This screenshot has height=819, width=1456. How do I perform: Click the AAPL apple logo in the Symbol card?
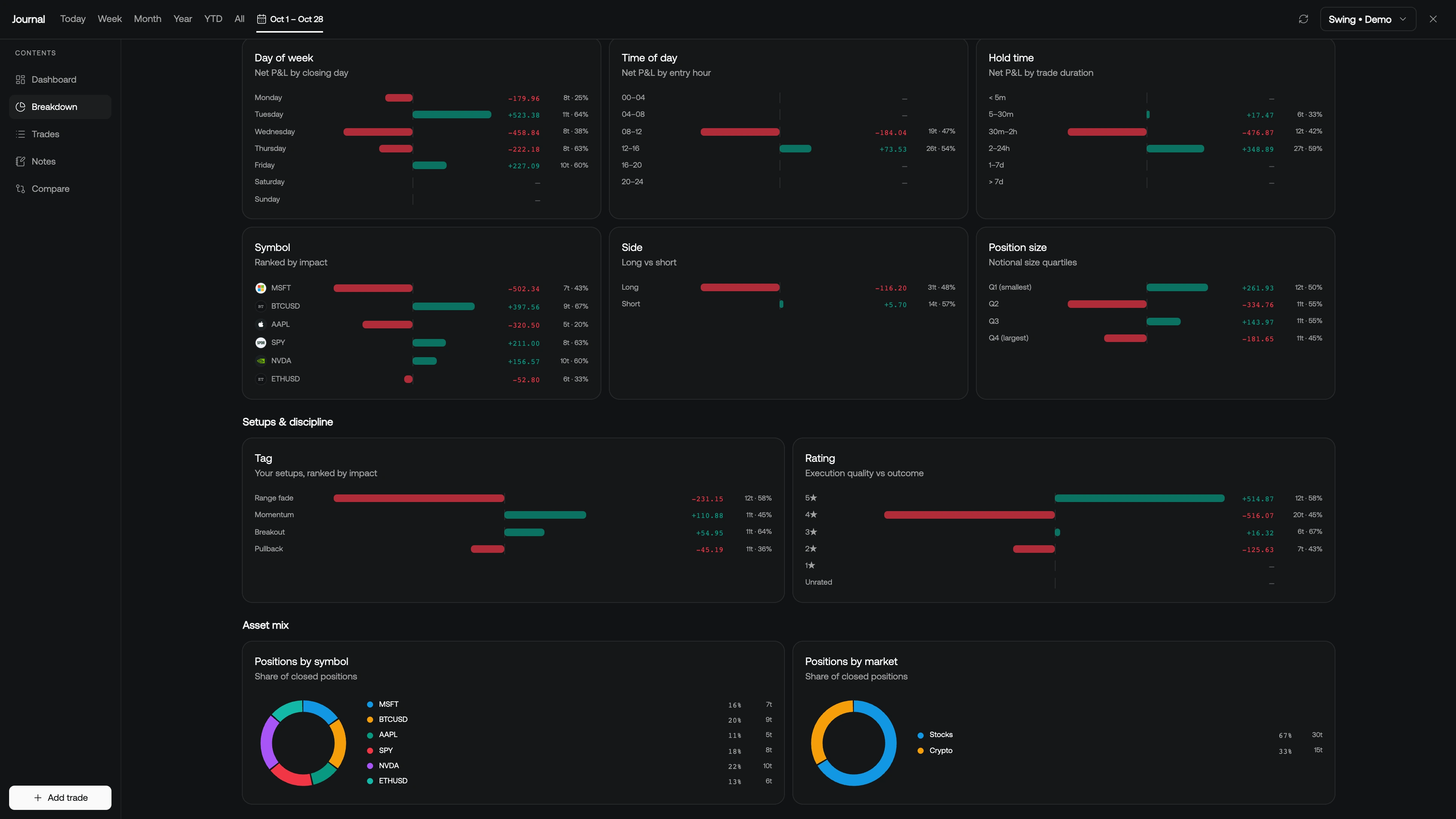pos(260,325)
